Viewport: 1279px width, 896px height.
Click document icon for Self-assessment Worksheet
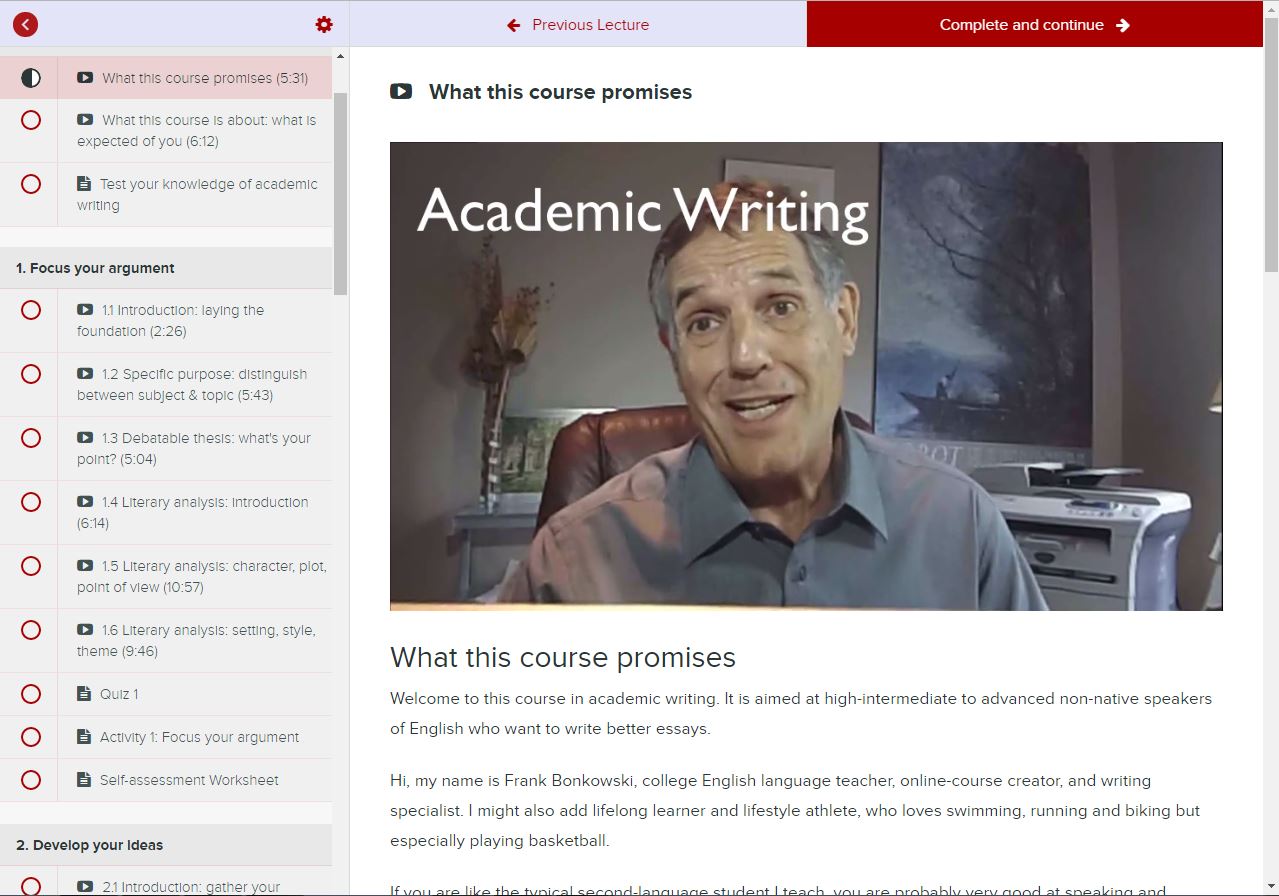pos(84,780)
